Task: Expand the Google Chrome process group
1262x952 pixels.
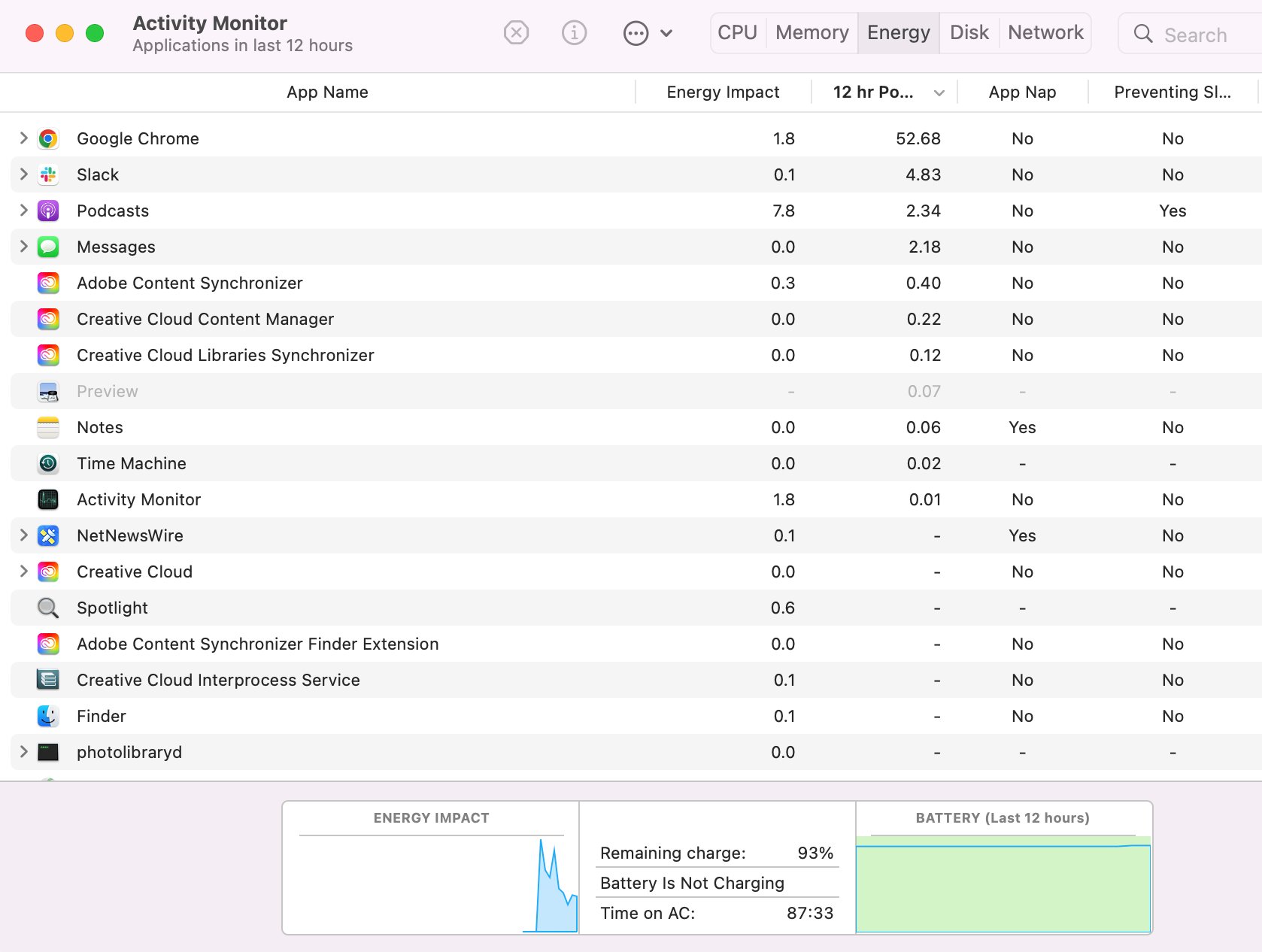Action: (23, 138)
